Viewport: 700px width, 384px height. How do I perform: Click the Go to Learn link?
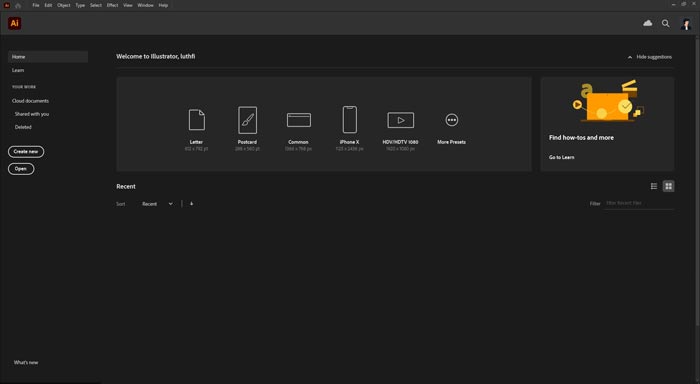[562, 157]
